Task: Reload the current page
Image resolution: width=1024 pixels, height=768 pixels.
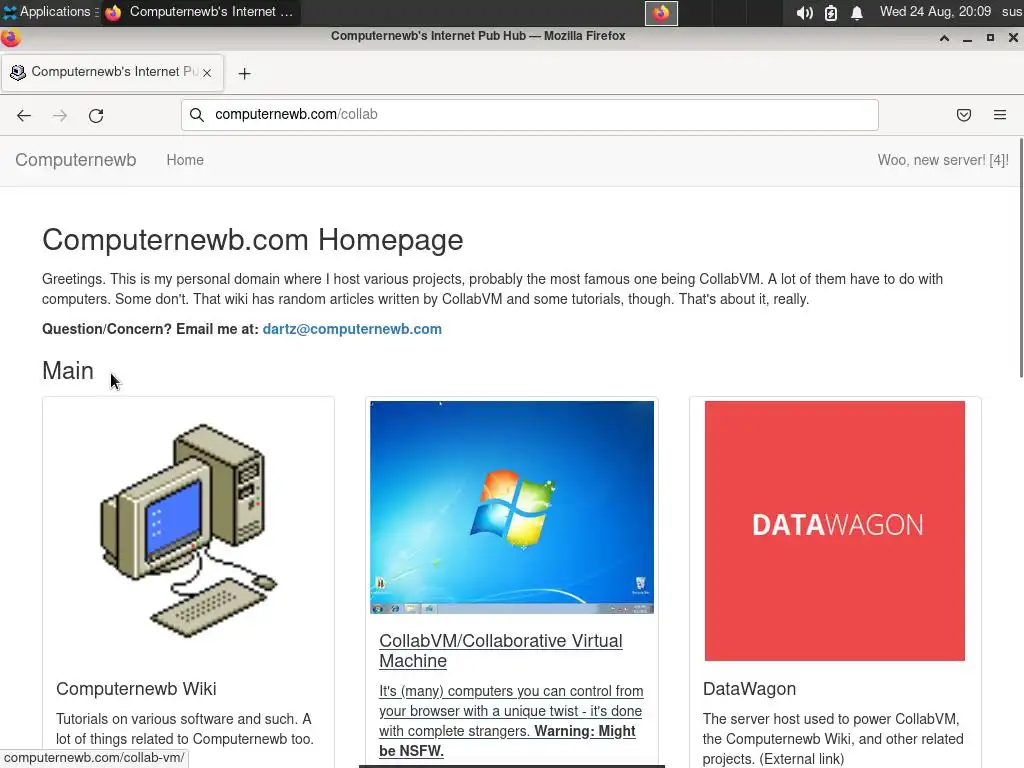Action: [x=96, y=116]
